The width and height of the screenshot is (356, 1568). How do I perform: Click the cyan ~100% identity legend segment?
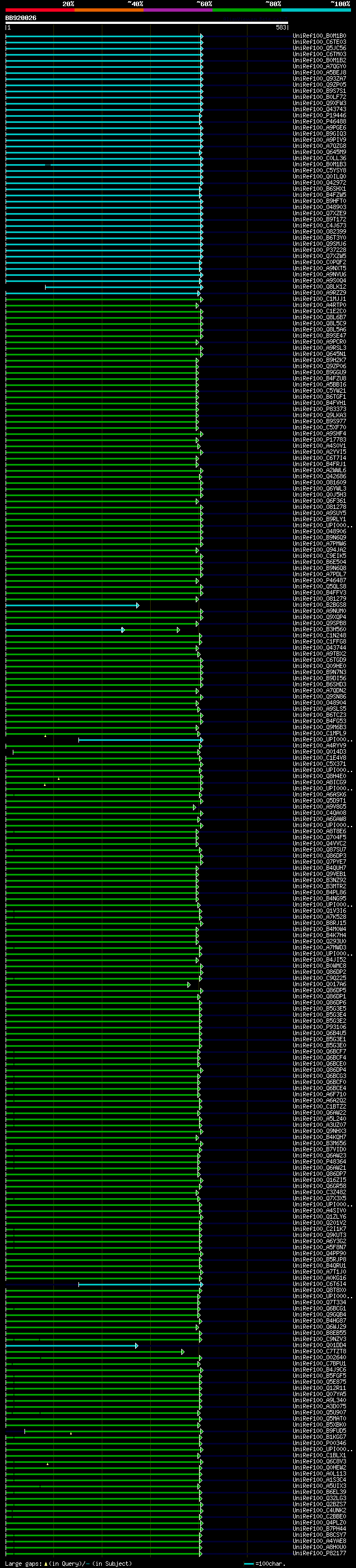point(316,10)
